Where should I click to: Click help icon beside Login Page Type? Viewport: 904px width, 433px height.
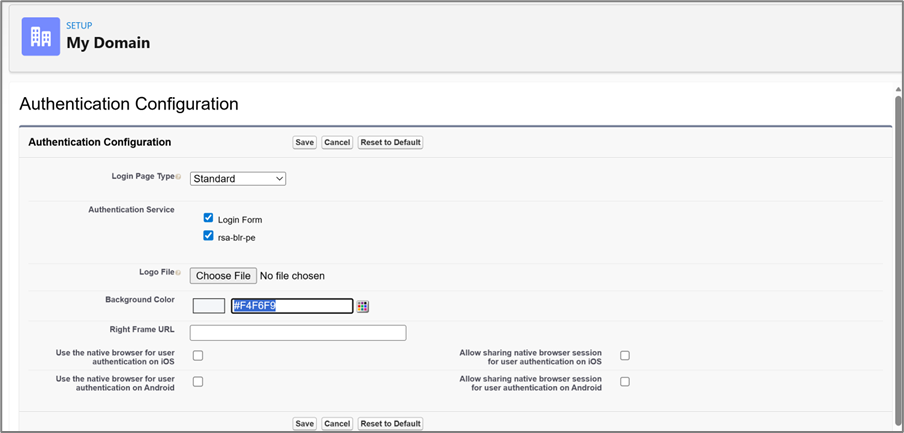tap(179, 176)
